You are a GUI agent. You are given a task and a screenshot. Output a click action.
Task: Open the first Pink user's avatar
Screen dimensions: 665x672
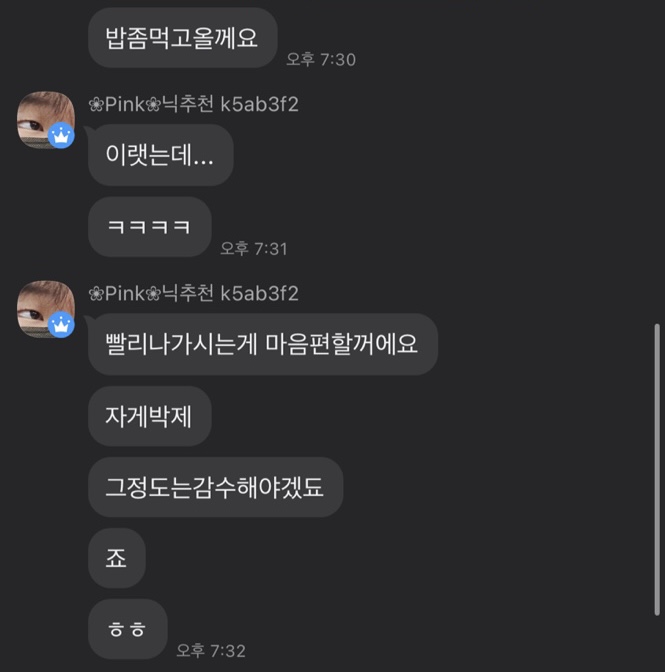pyautogui.click(x=46, y=120)
